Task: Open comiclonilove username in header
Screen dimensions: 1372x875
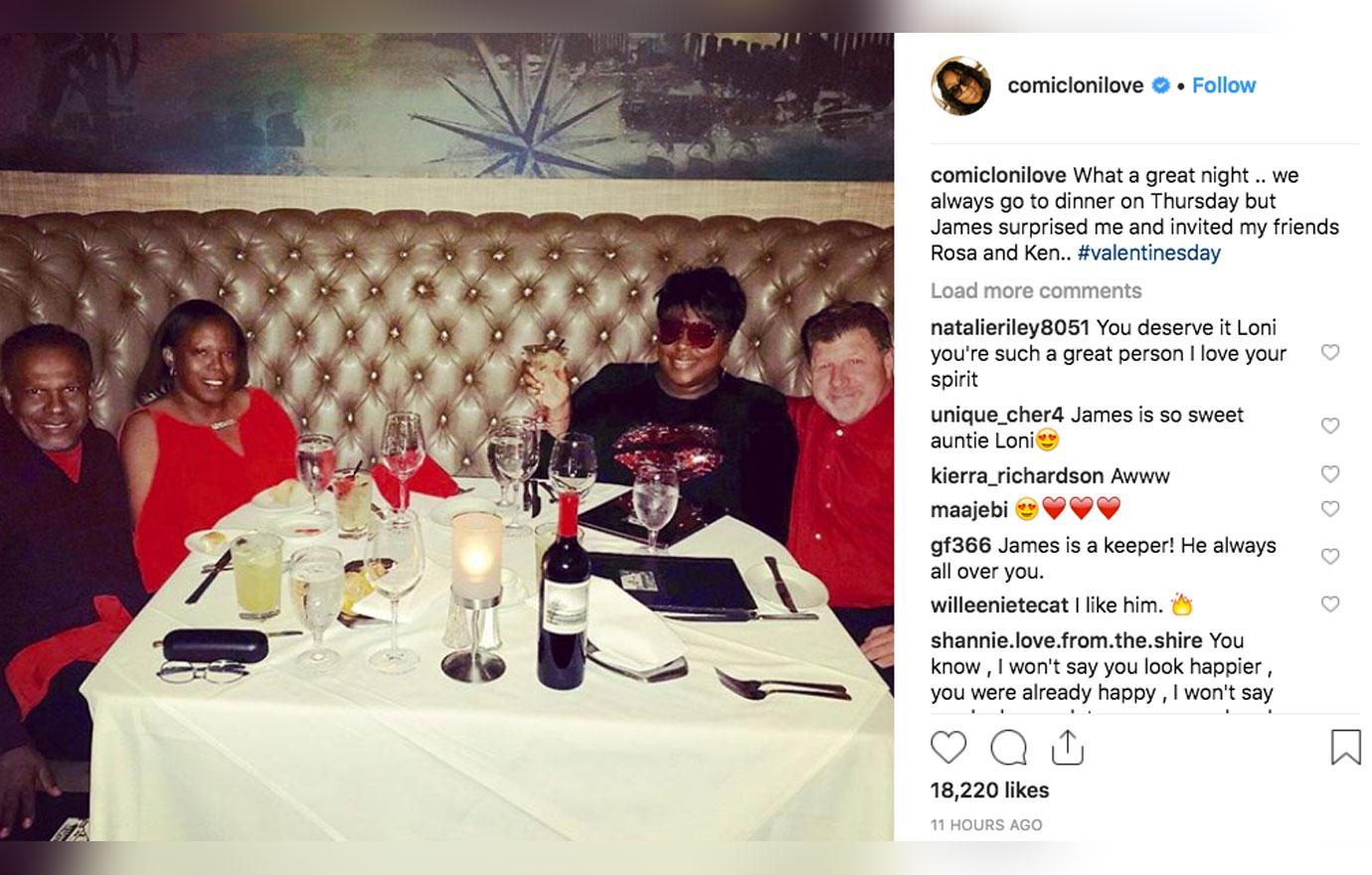Action: [x=1076, y=86]
